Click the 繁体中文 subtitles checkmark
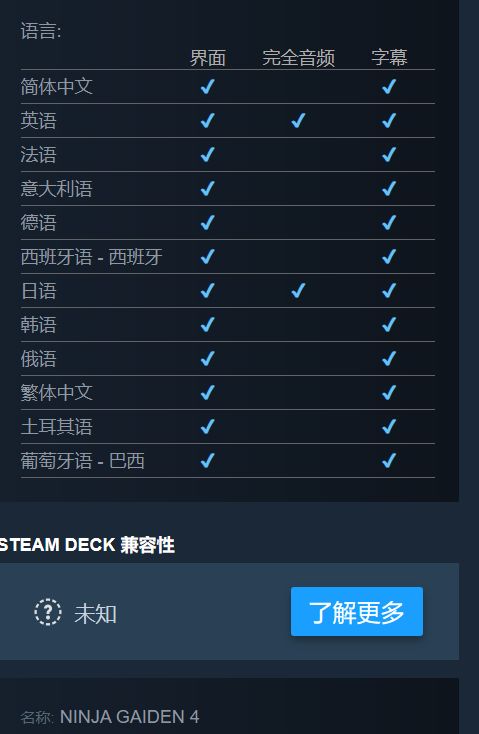 tap(389, 392)
